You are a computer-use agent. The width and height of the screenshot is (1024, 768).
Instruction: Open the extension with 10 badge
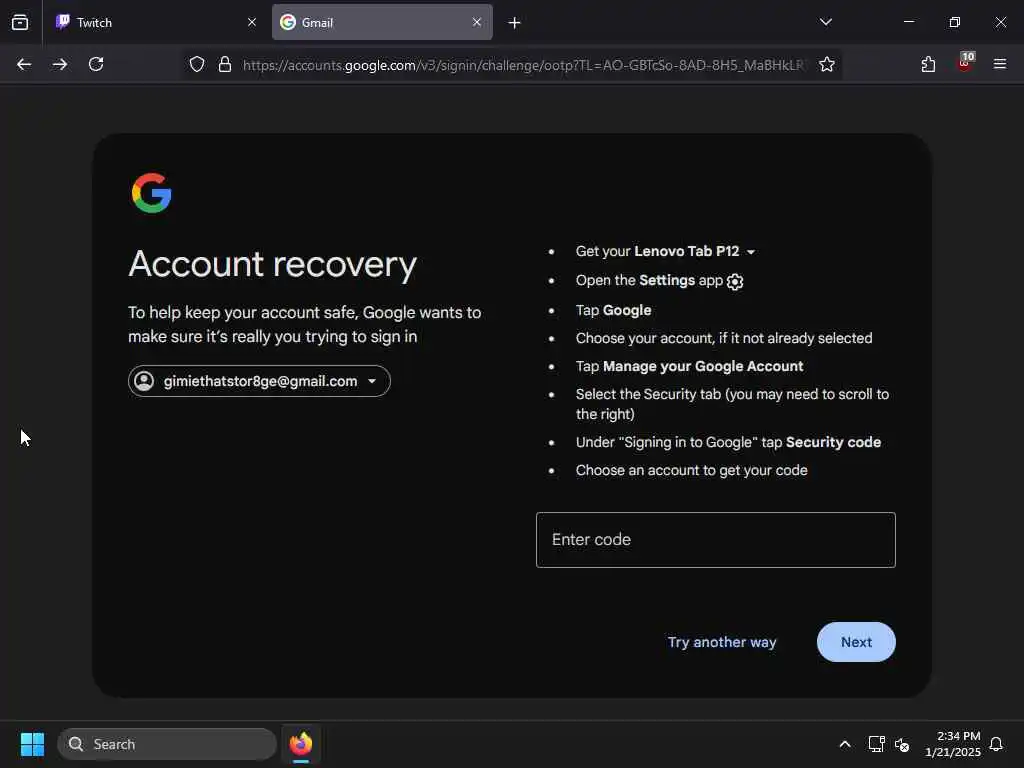click(x=965, y=63)
